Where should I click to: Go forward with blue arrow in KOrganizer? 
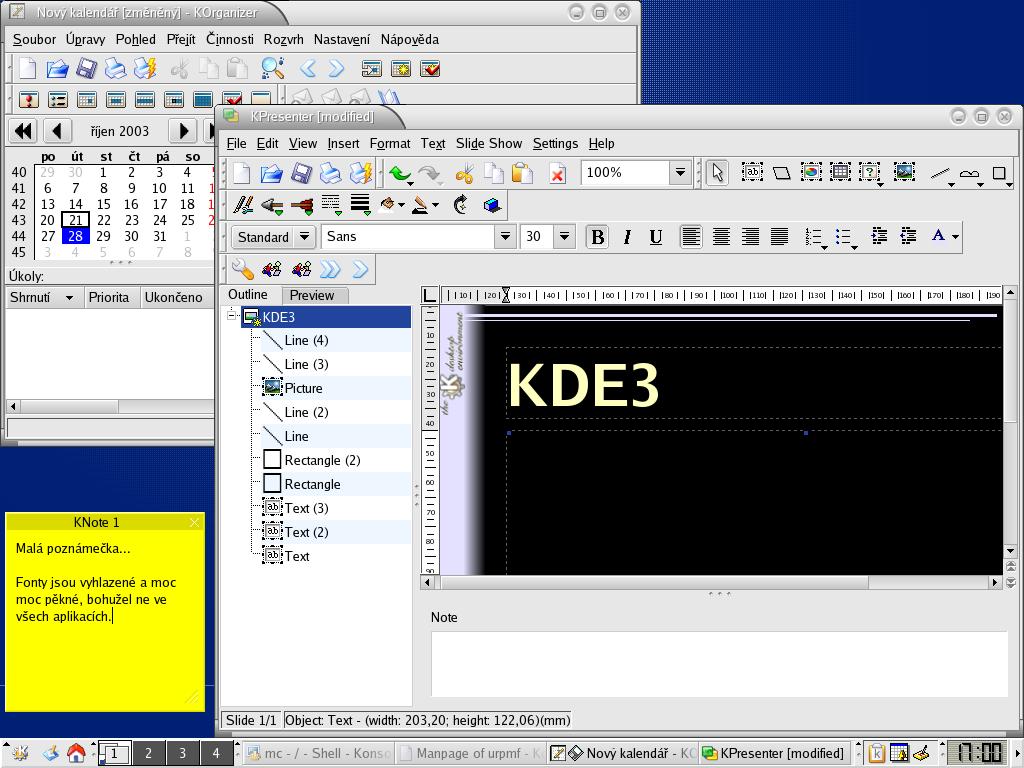tap(336, 68)
